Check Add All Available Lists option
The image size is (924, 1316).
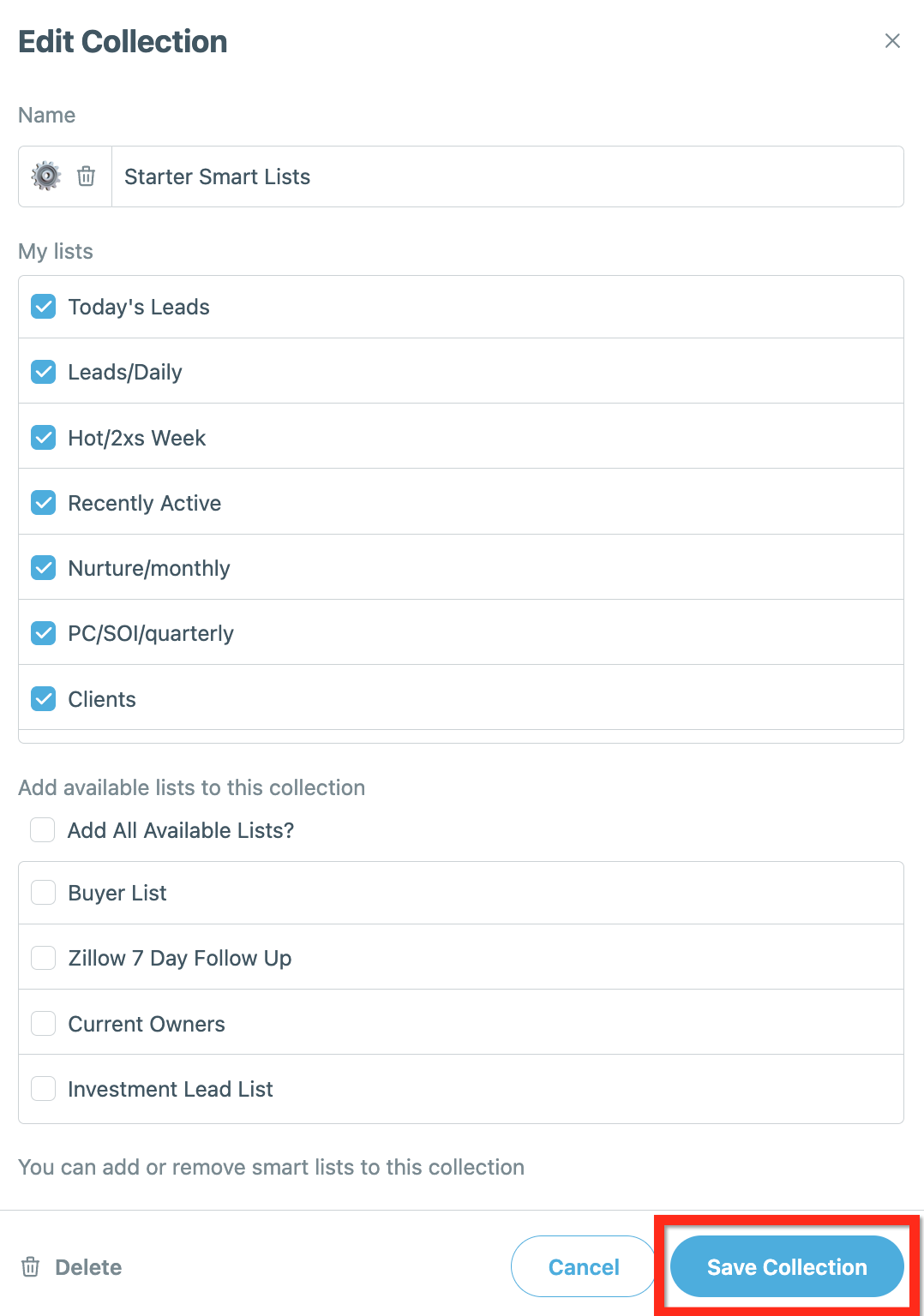coord(43,830)
